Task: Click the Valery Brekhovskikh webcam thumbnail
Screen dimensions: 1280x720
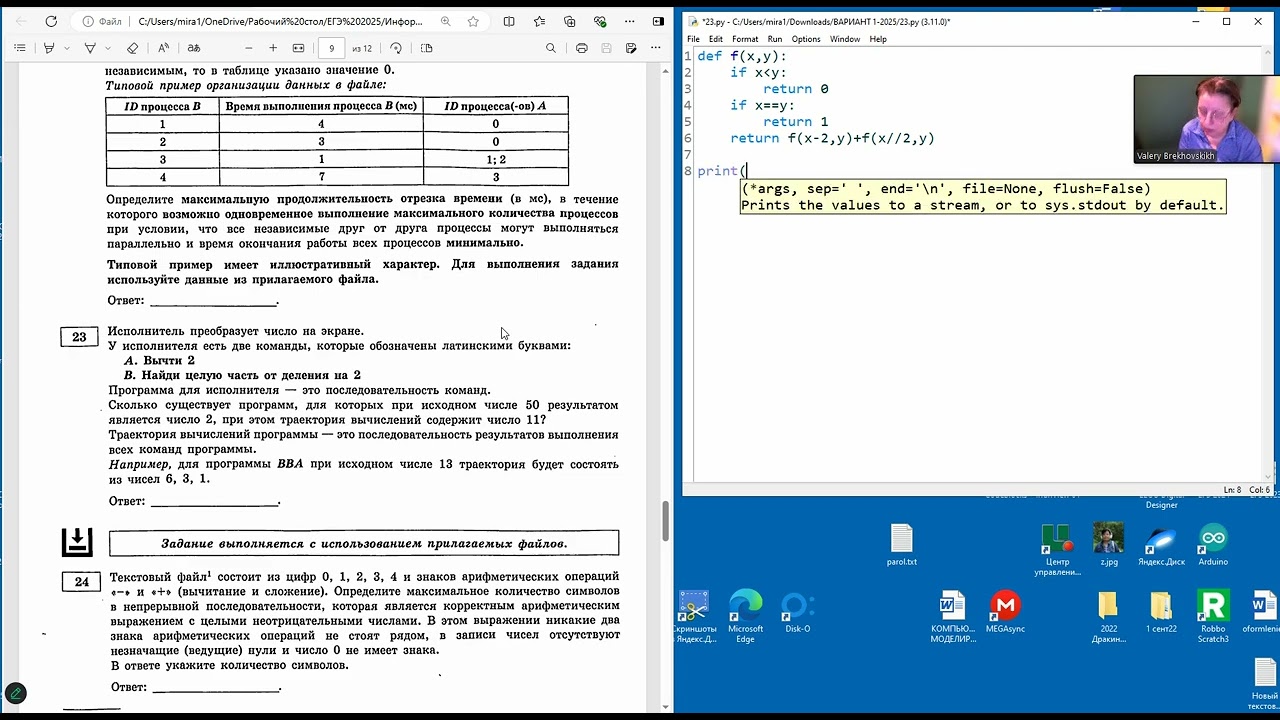Action: tap(1206, 119)
